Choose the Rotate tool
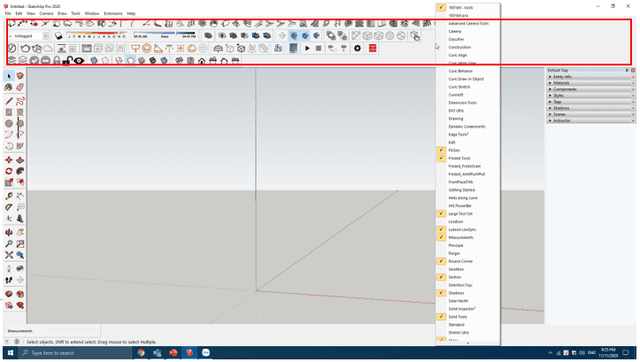 point(9,171)
